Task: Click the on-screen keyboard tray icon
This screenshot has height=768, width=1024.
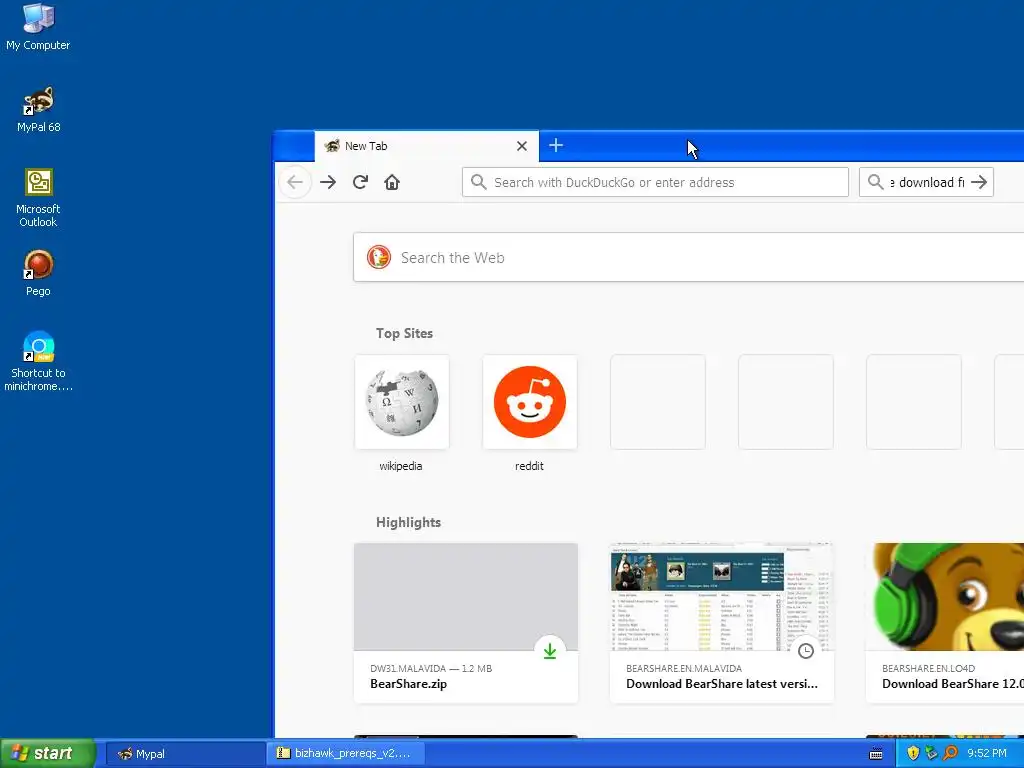Action: [x=876, y=754]
